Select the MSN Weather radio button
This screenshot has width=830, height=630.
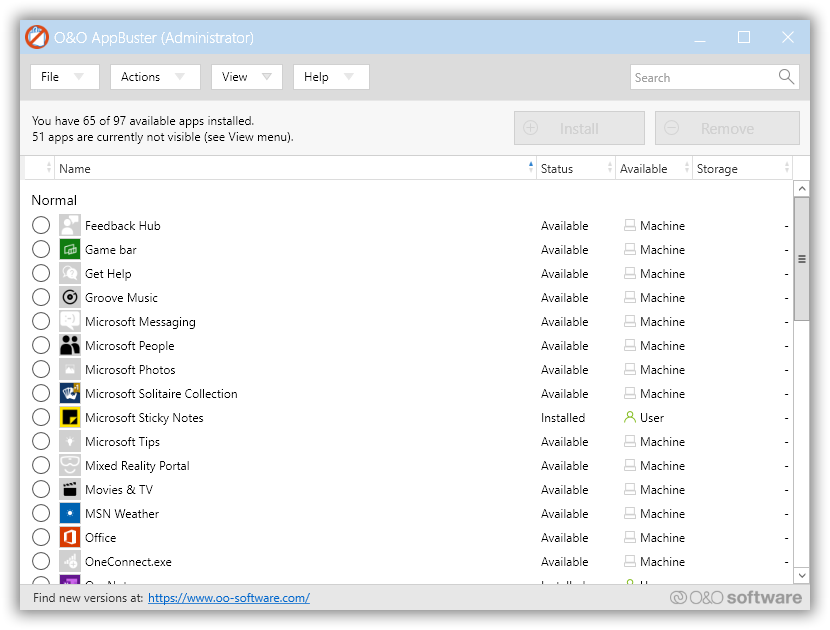41,513
